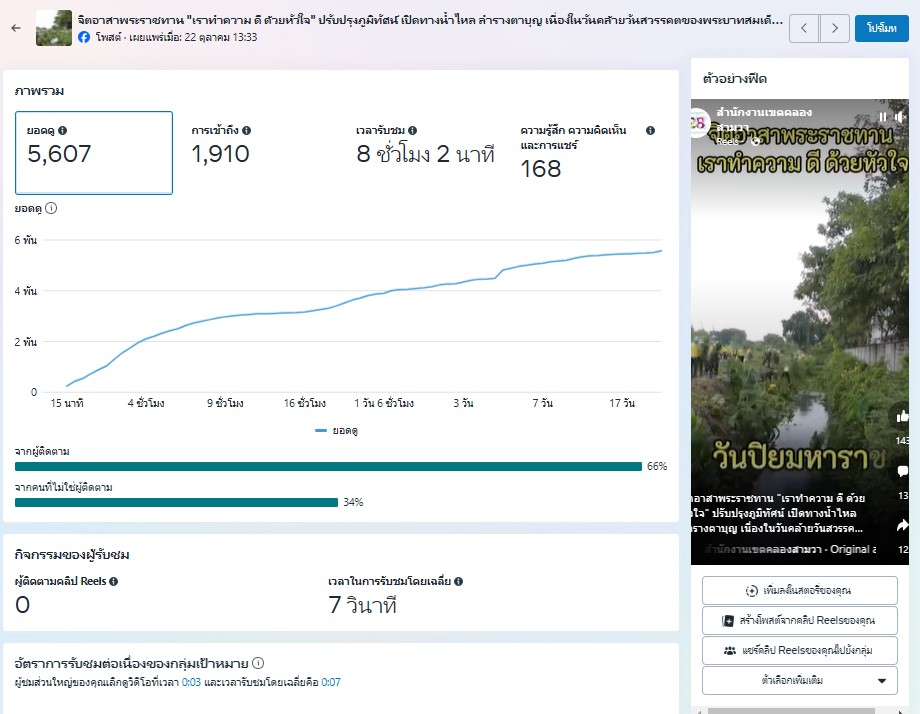Mute the reel preview audio
This screenshot has width=920, height=714.
[x=898, y=116]
